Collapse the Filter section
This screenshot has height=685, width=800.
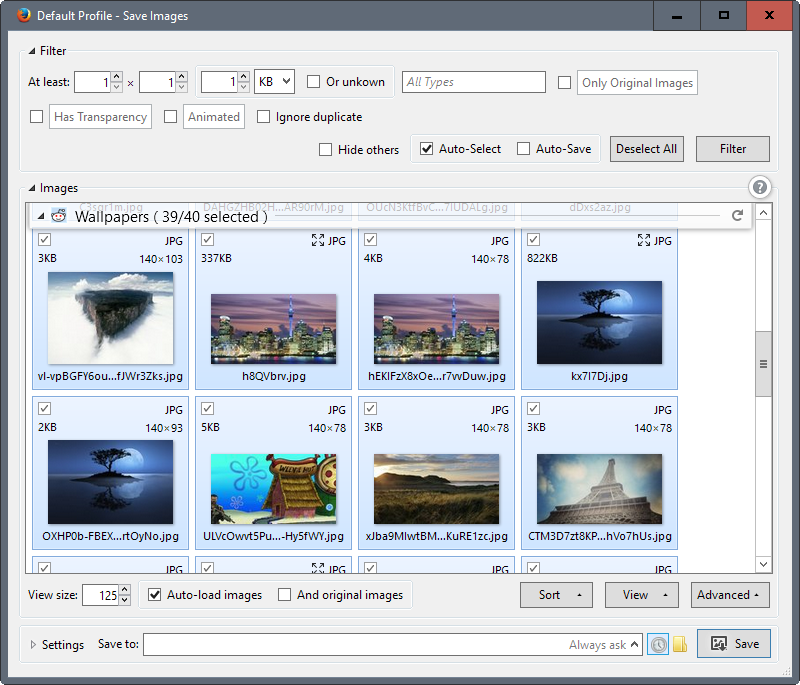click(32, 51)
